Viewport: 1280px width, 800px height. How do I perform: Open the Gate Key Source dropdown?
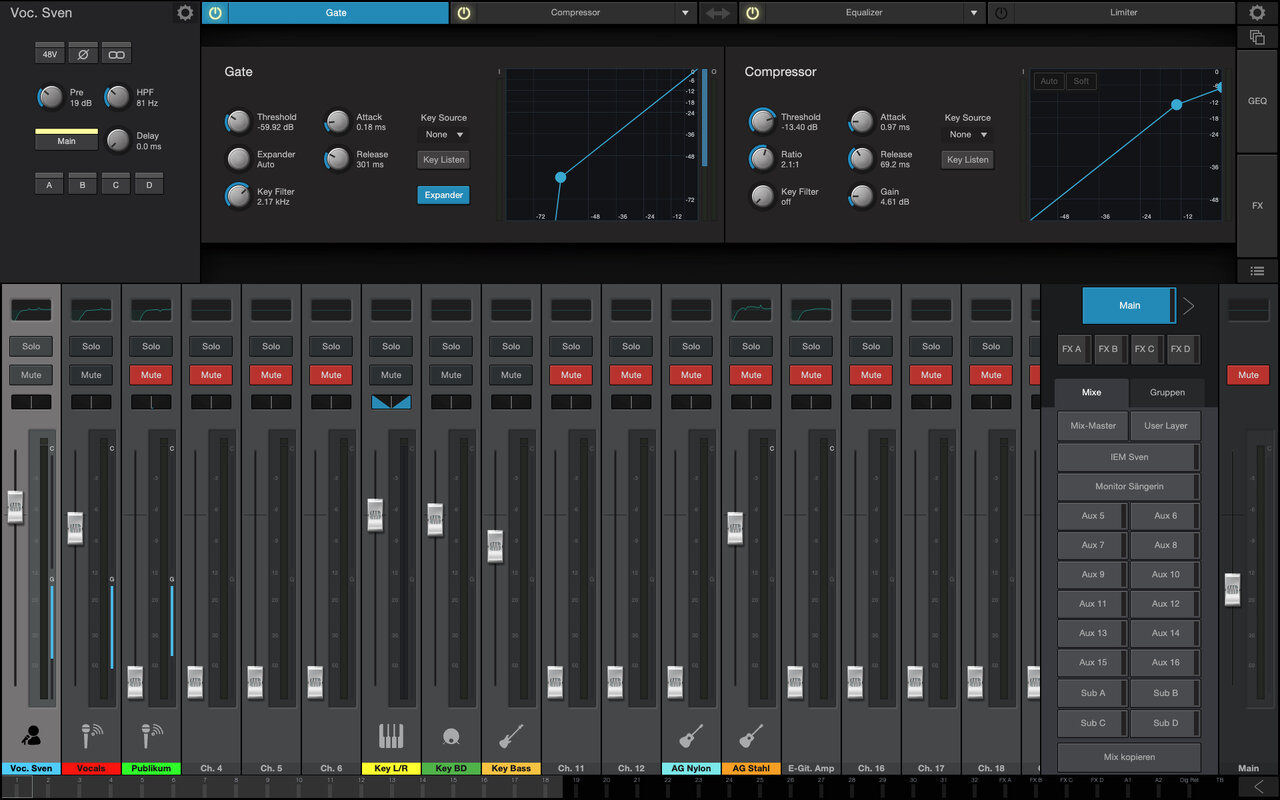[x=444, y=134]
